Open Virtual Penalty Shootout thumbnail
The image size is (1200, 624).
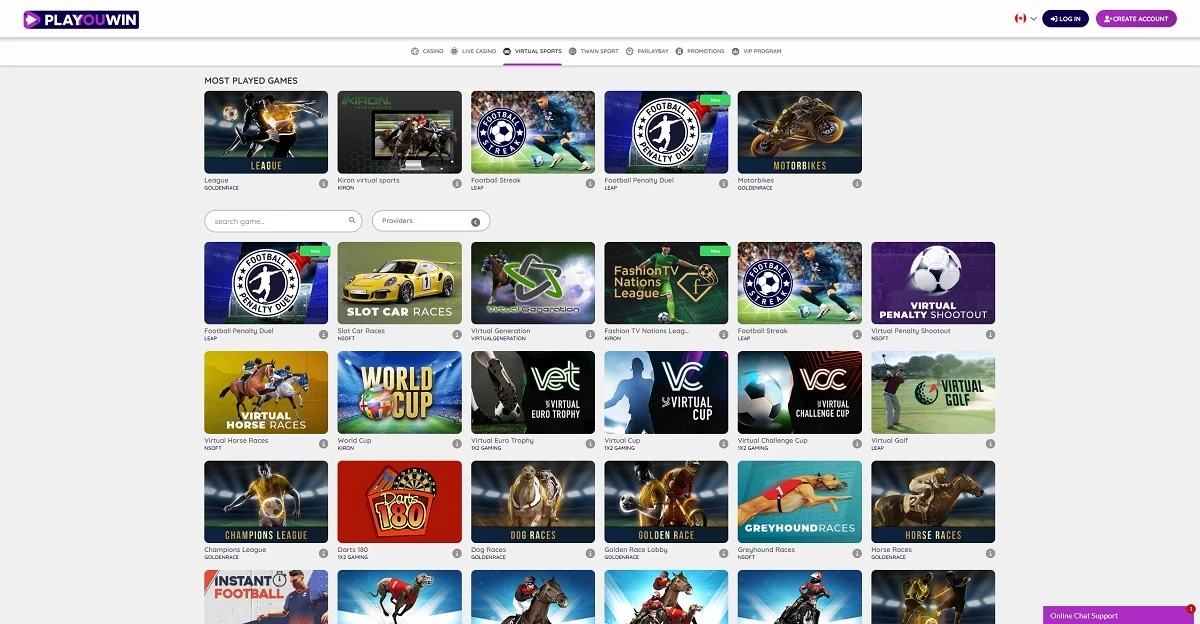click(x=933, y=283)
